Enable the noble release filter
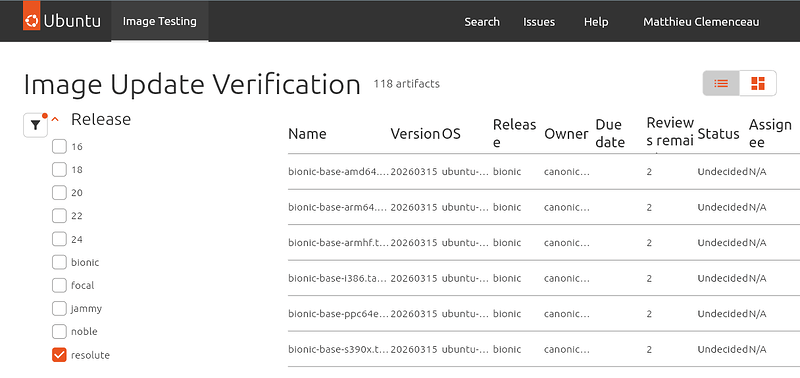Image resolution: width=800 pixels, height=378 pixels. coord(59,332)
